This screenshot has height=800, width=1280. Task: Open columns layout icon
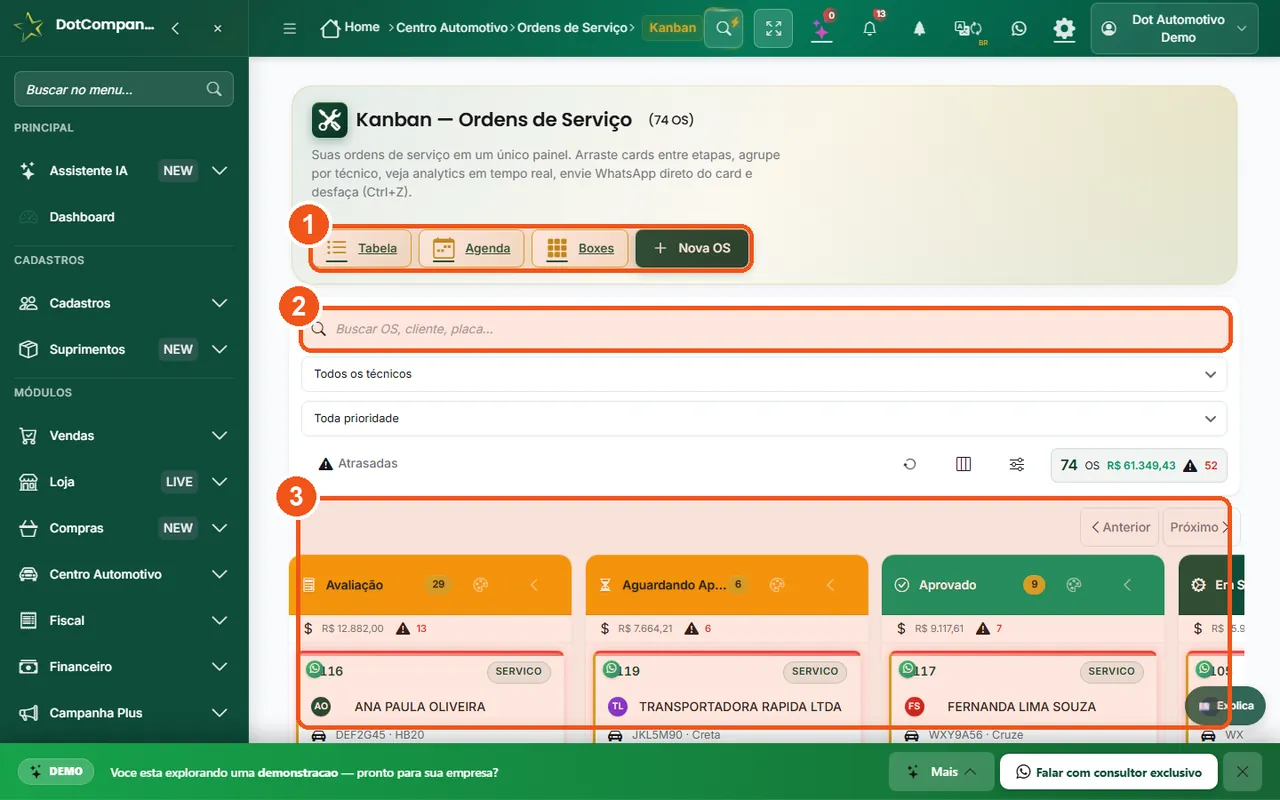click(x=963, y=464)
